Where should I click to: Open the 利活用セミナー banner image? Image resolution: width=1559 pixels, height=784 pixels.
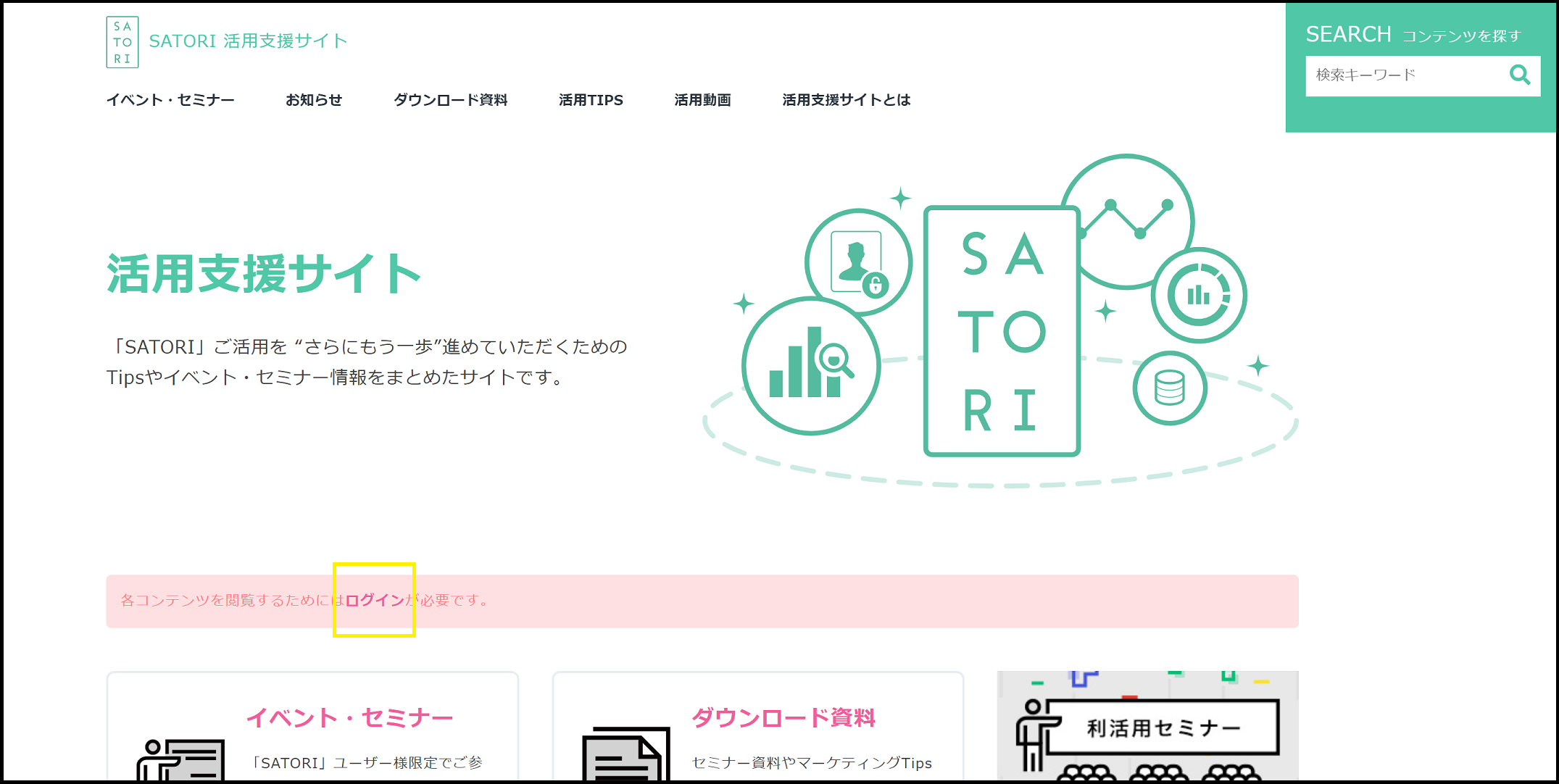click(1148, 726)
